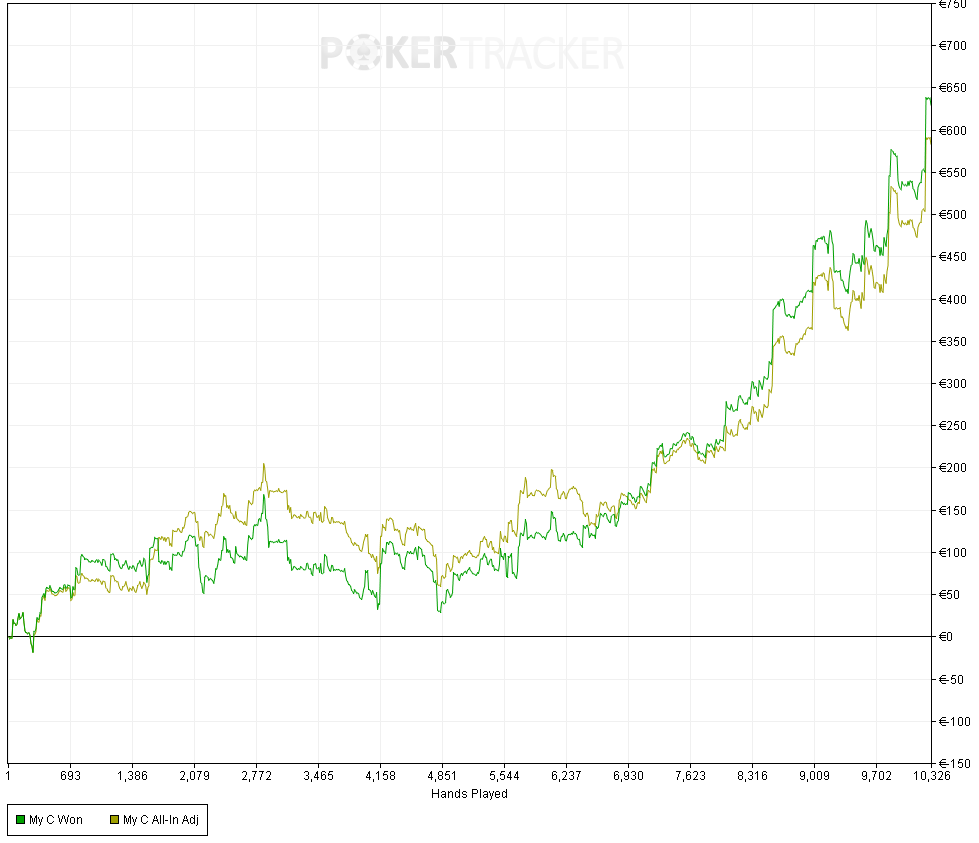The image size is (979, 843).
Task: Click the €450 y-axis label
Action: click(952, 257)
